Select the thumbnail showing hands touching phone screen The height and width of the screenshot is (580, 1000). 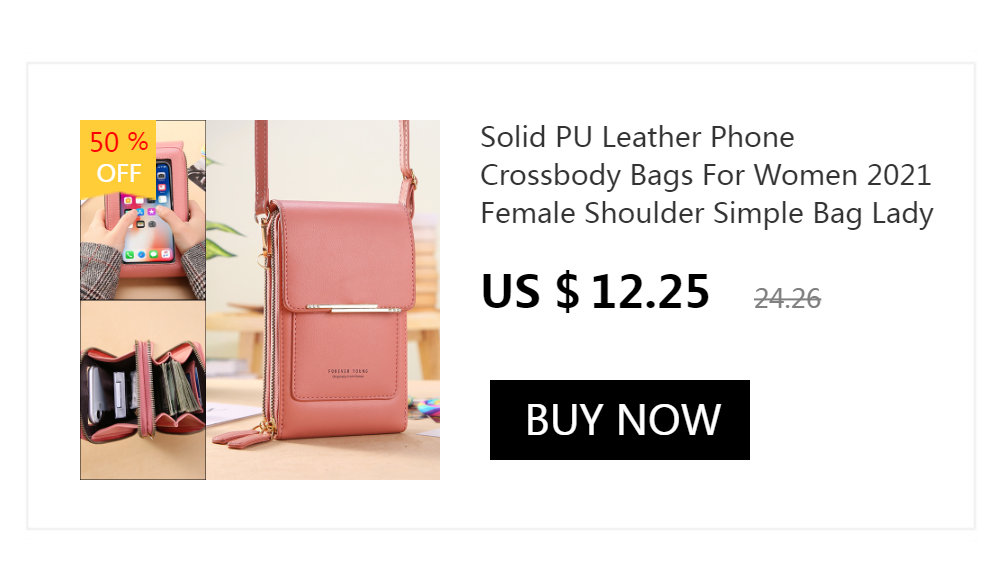point(143,210)
